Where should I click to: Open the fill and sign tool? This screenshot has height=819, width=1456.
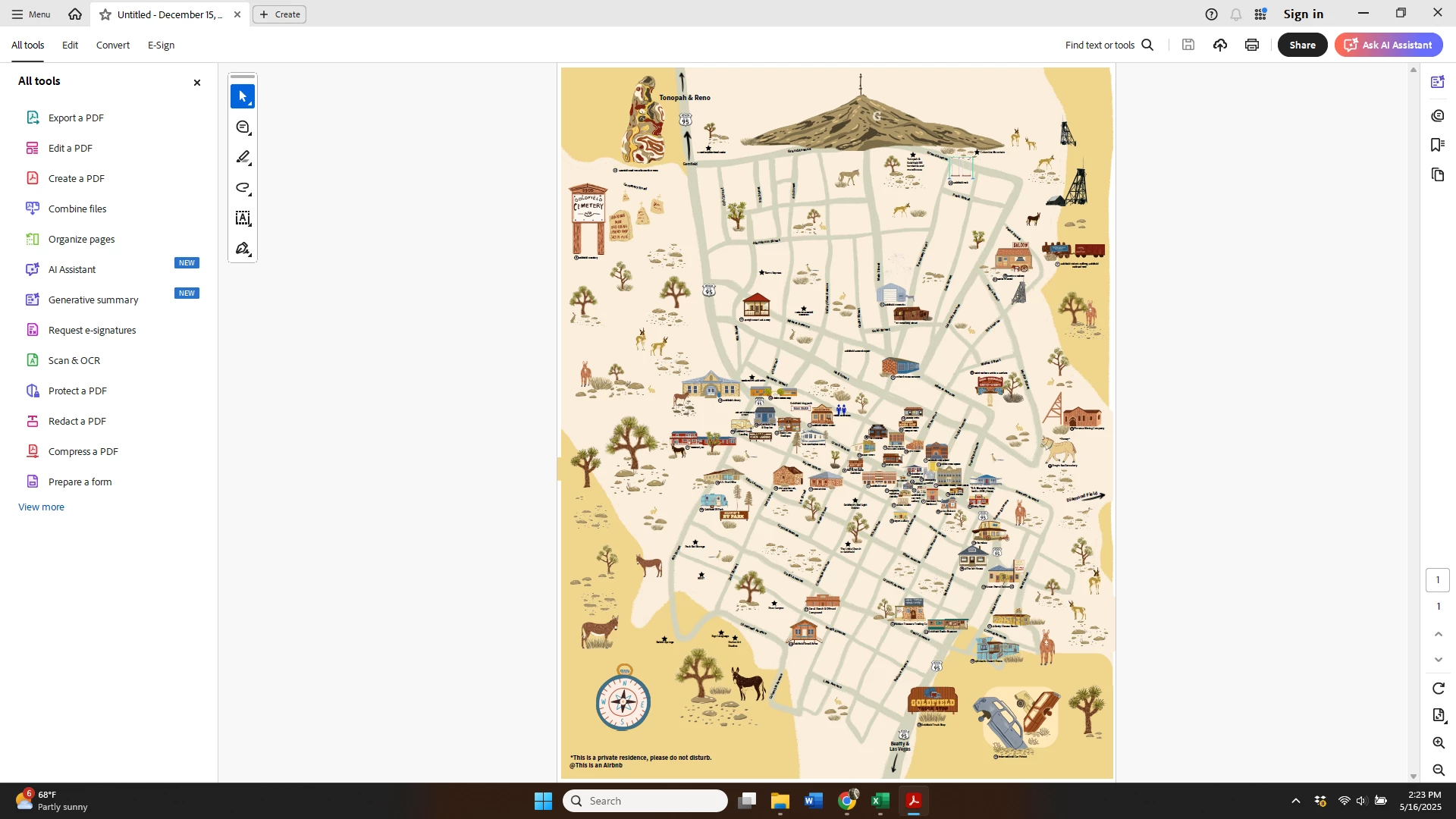point(243,249)
